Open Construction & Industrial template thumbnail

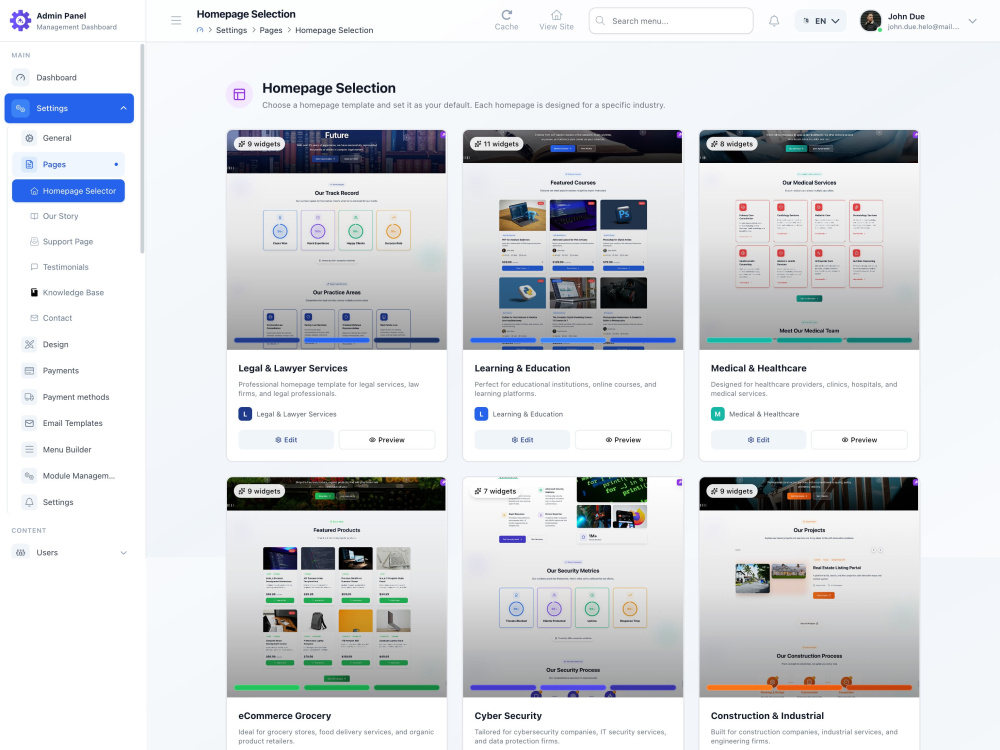809,587
